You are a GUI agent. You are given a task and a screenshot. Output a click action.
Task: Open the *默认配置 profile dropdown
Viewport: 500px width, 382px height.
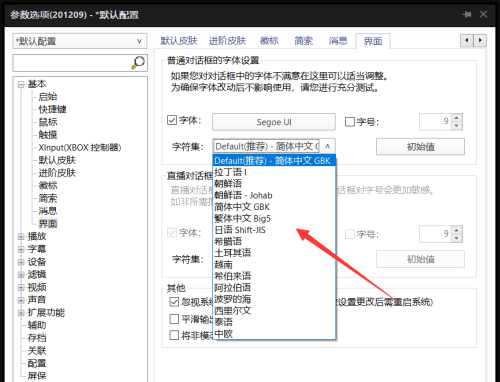click(80, 41)
